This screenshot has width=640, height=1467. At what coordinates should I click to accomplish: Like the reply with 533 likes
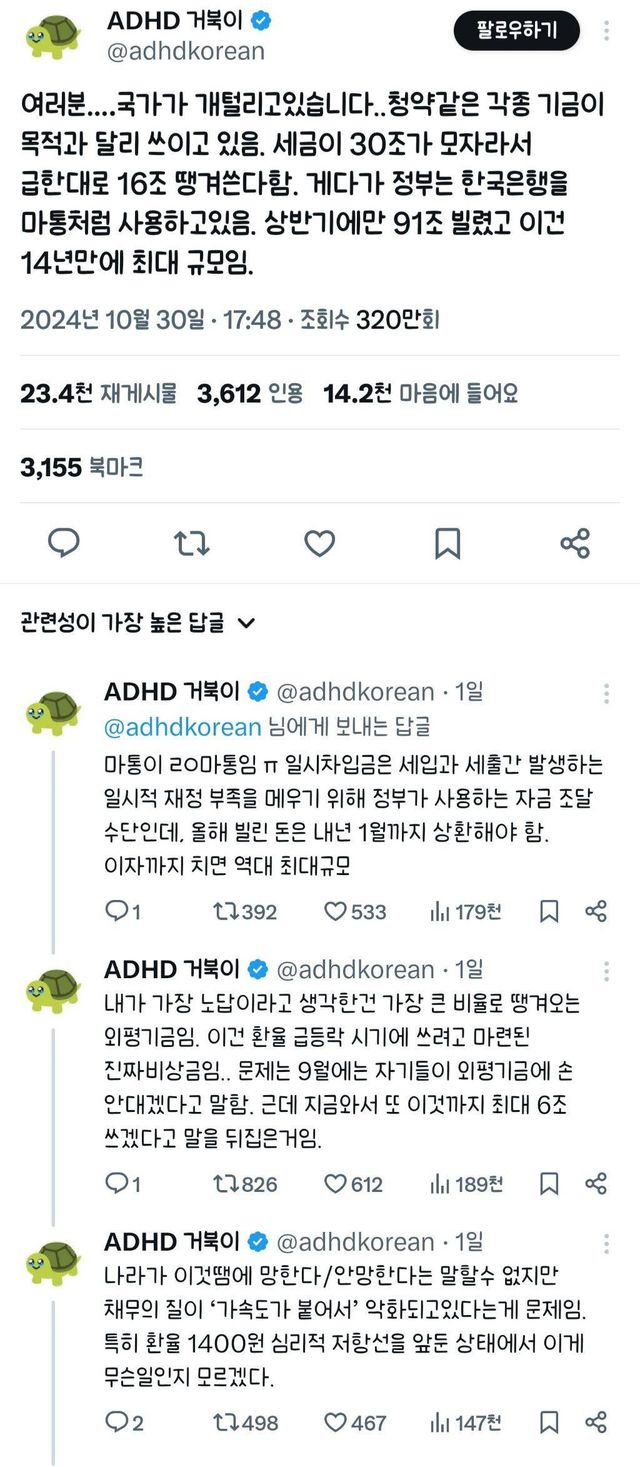(356, 911)
